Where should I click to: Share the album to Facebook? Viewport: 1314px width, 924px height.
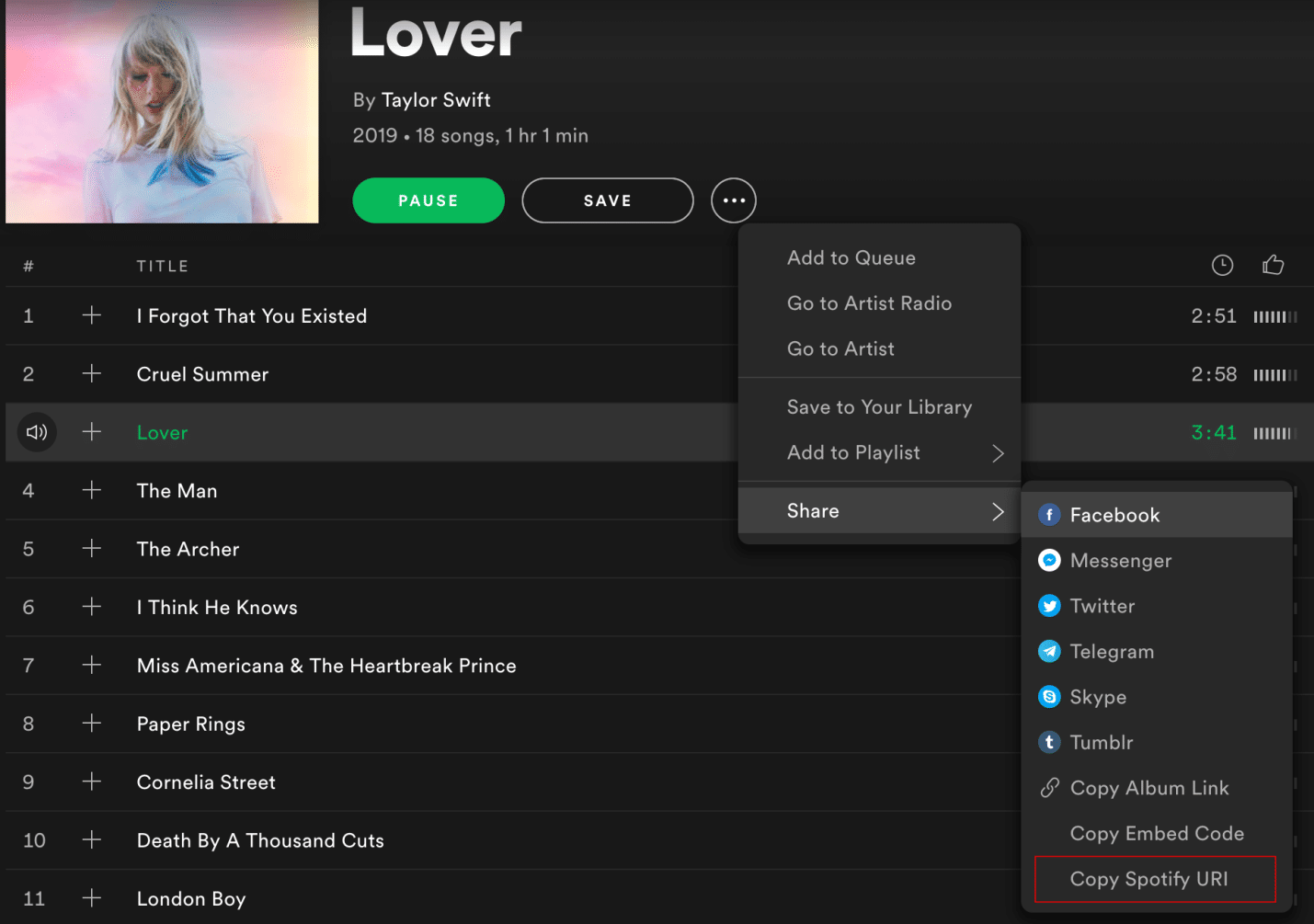1157,515
